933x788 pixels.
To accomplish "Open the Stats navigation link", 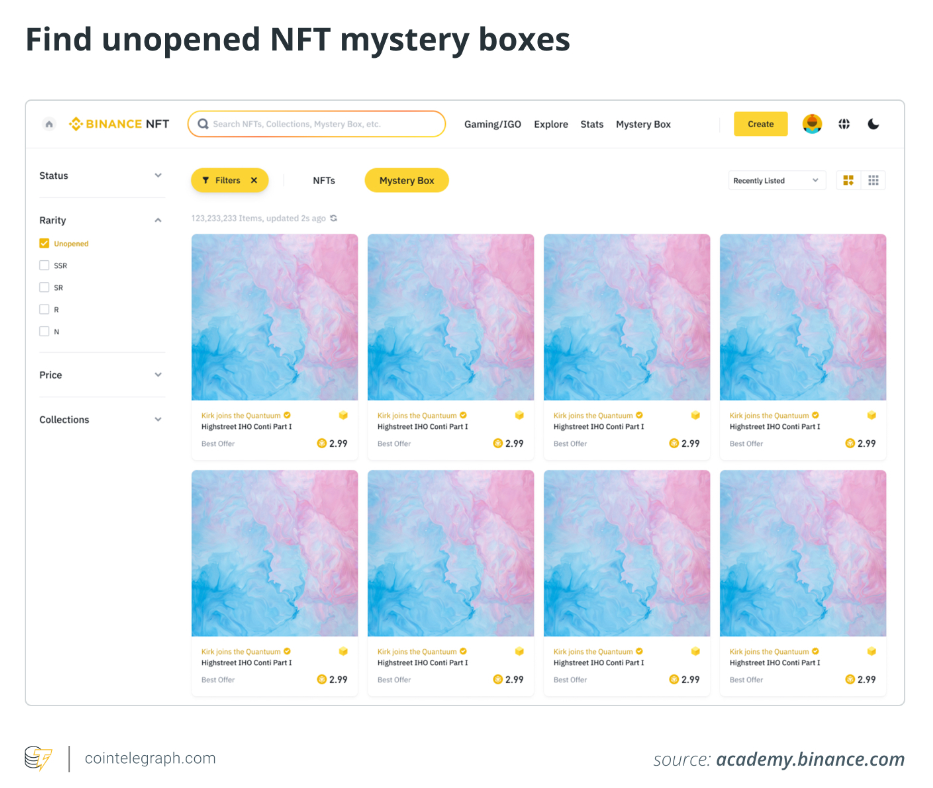I will point(592,125).
